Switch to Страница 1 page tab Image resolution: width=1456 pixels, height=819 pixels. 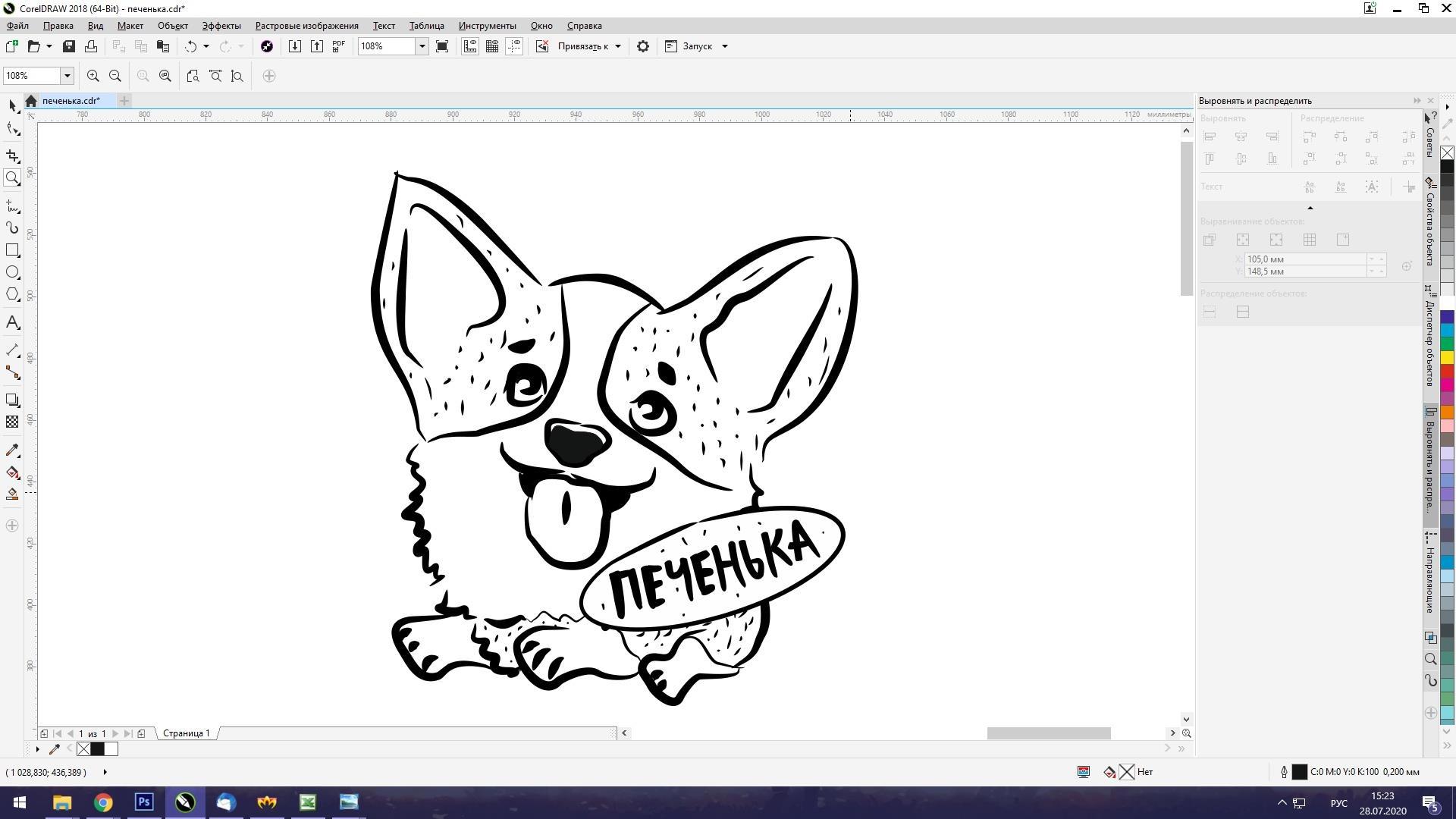[187, 733]
